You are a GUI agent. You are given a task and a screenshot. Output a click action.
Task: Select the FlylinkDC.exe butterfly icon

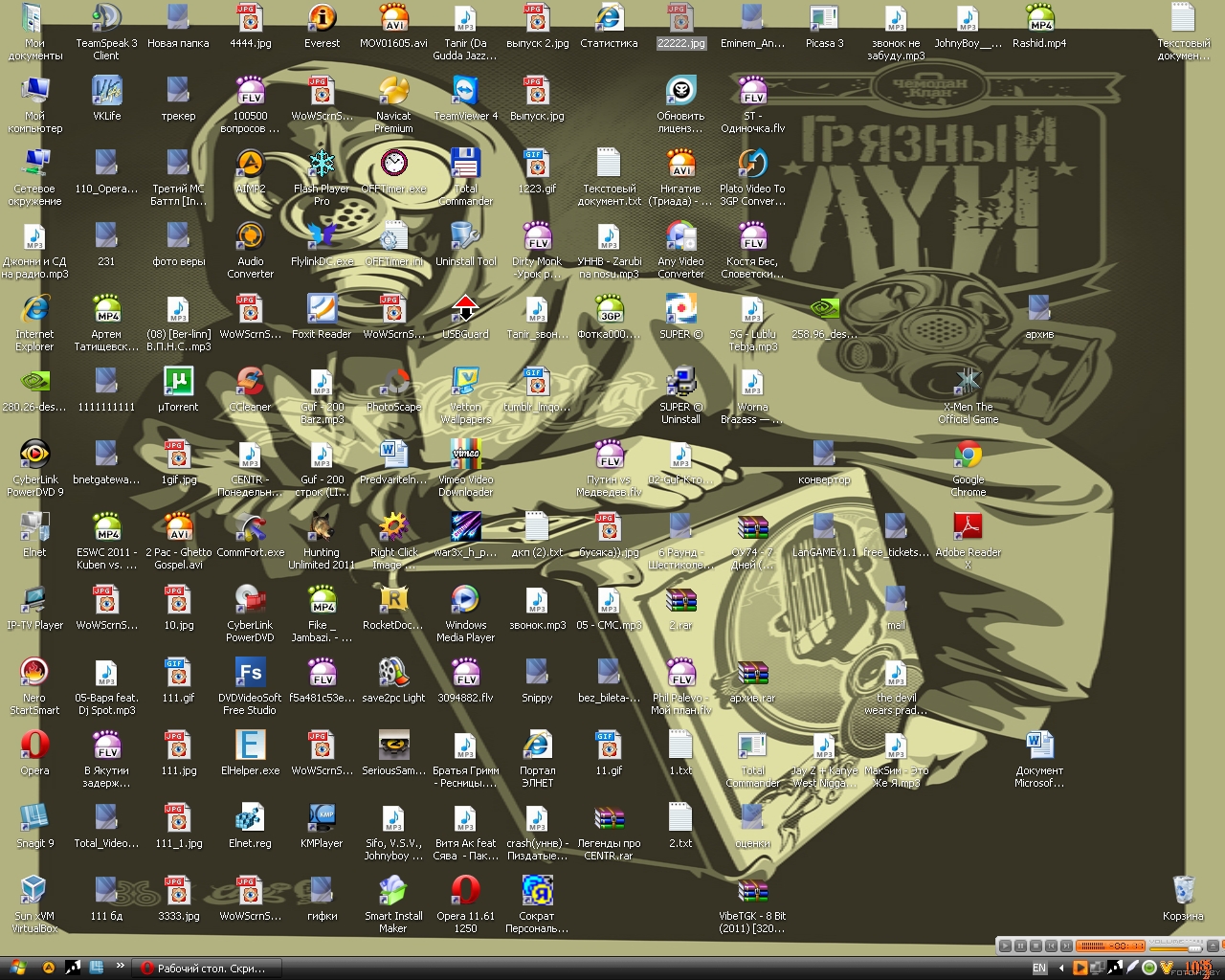coord(322,244)
